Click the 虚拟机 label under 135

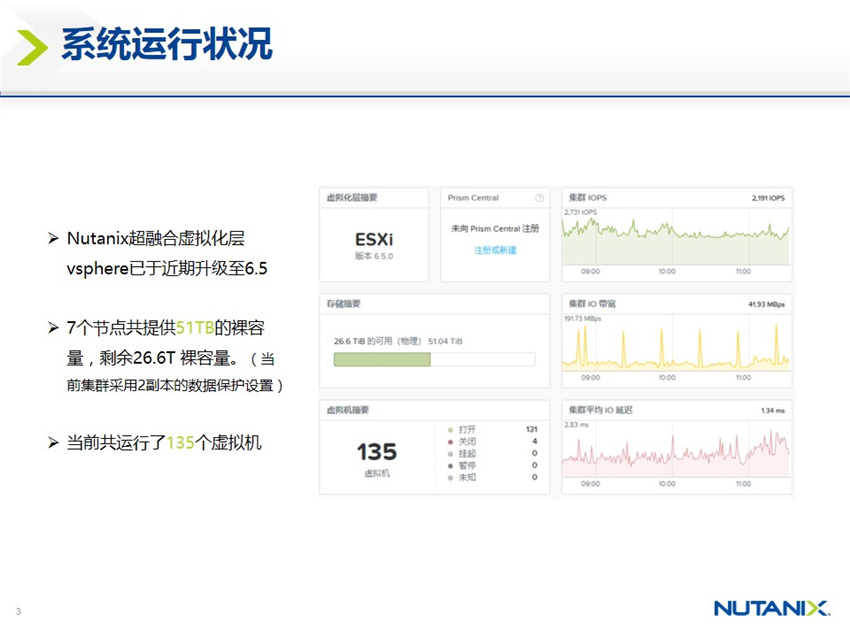[377, 473]
